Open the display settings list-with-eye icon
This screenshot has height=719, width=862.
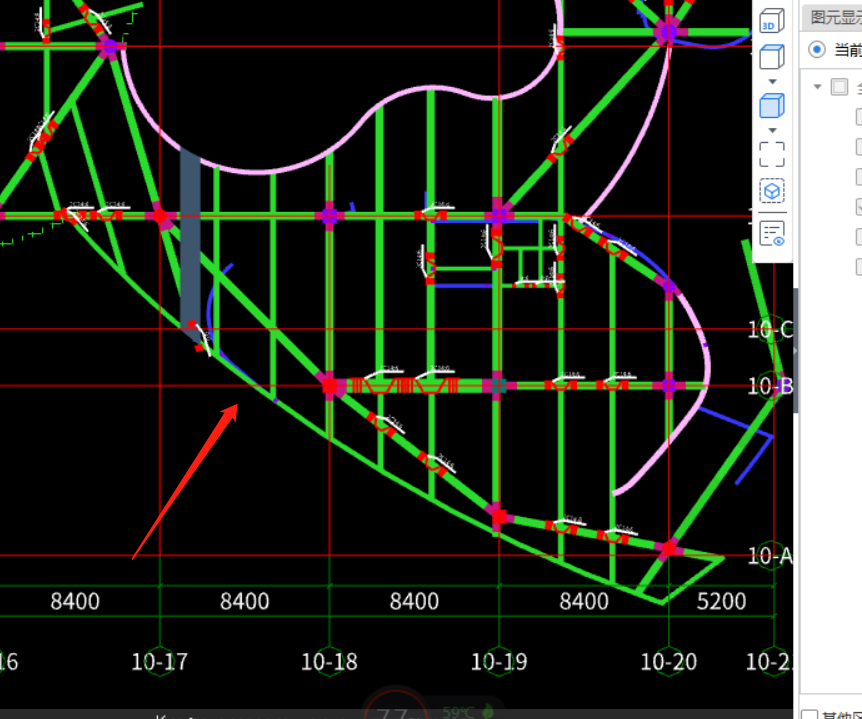point(771,233)
